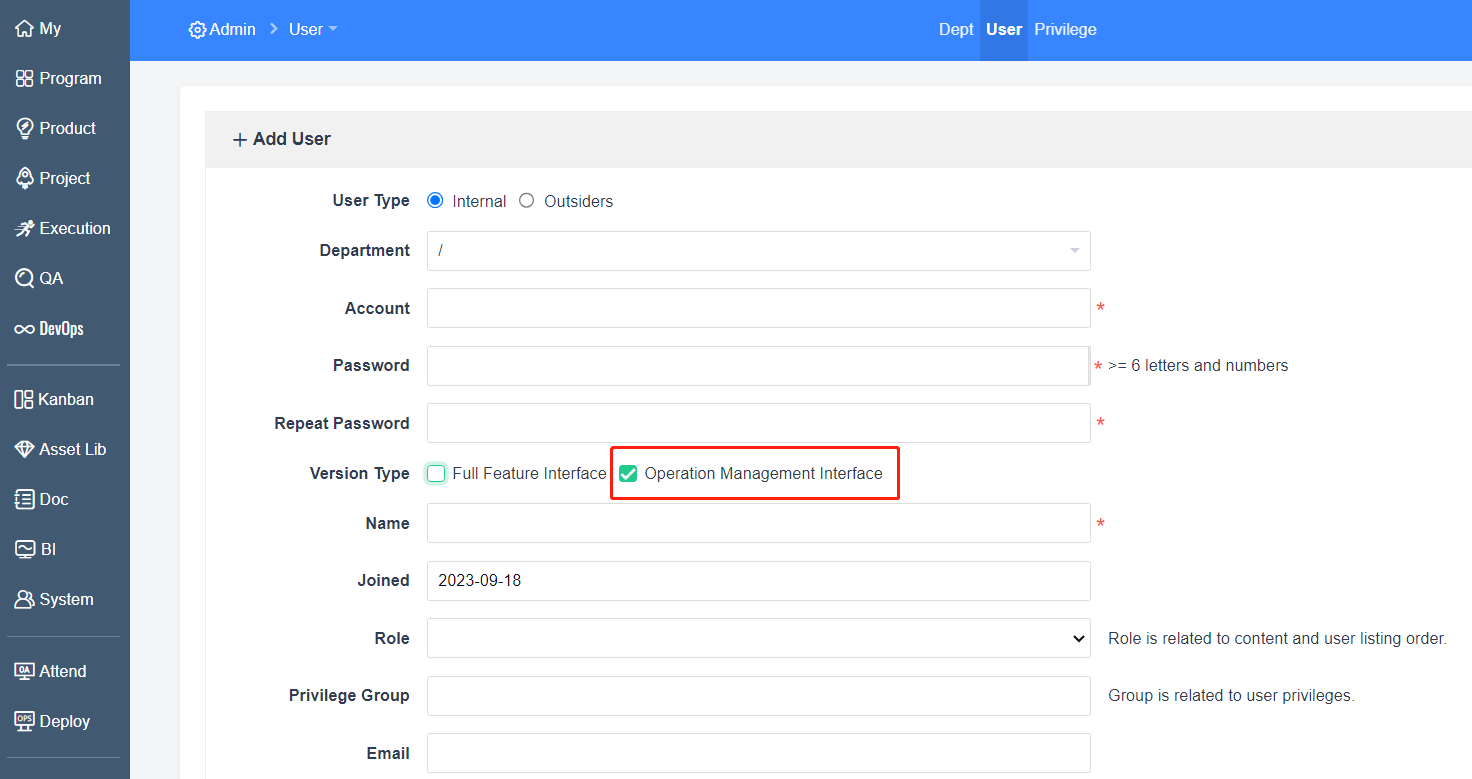Screen dimensions: 1472x779
Task: Open QA from the sidebar icon
Action: pyautogui.click(x=25, y=279)
